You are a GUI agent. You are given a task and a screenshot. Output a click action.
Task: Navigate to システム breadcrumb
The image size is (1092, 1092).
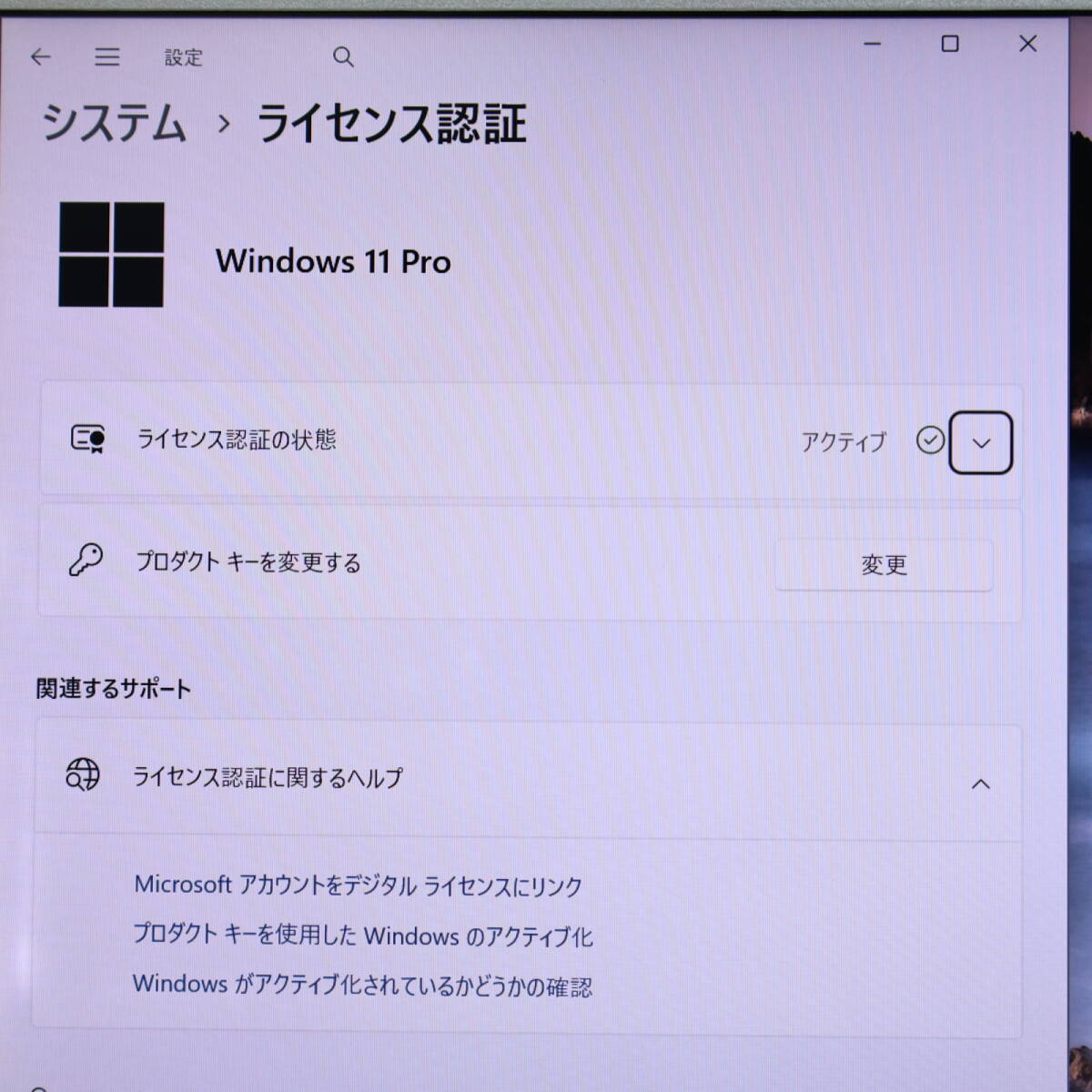[114, 123]
